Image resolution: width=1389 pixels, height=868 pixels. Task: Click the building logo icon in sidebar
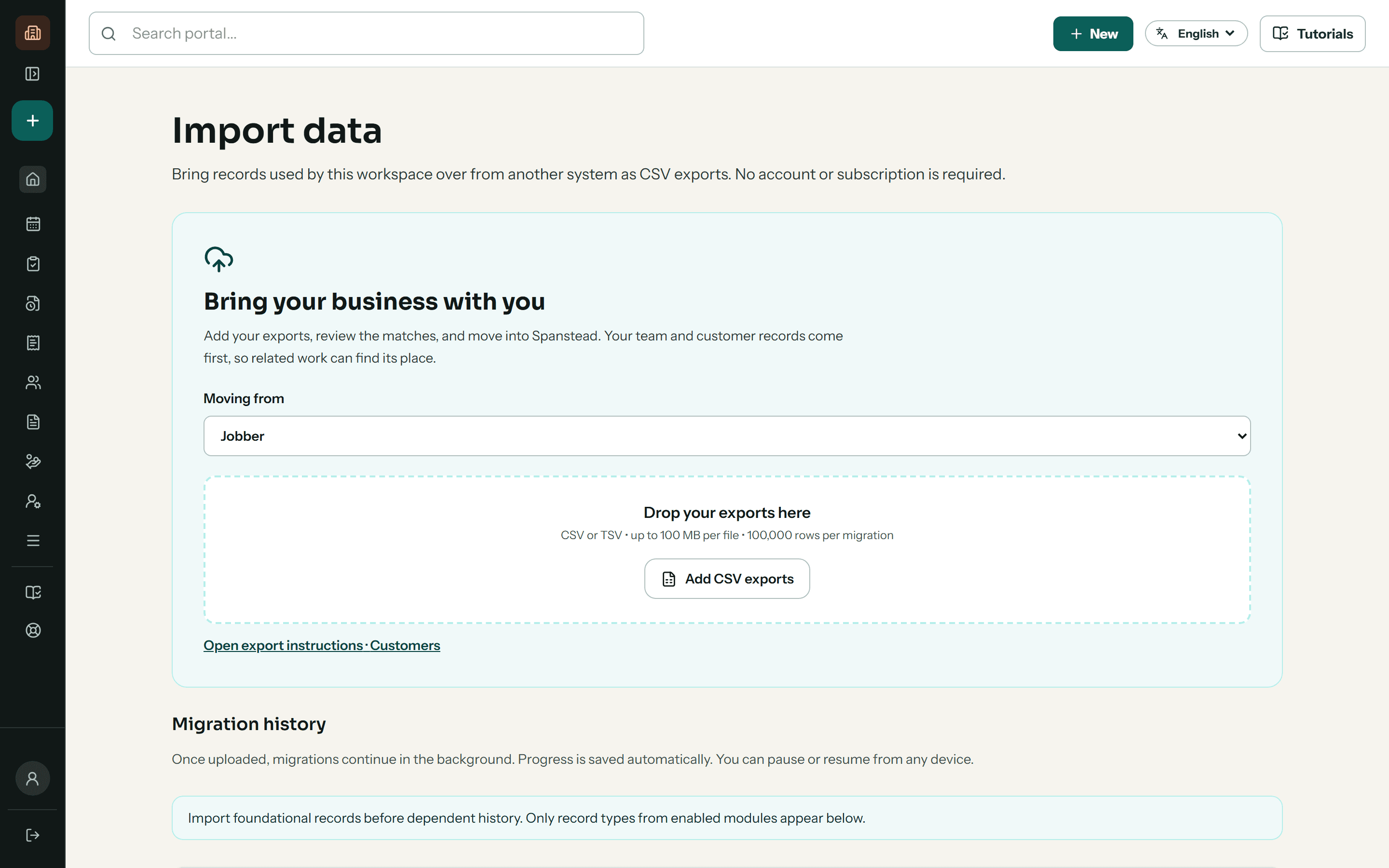pos(33,33)
